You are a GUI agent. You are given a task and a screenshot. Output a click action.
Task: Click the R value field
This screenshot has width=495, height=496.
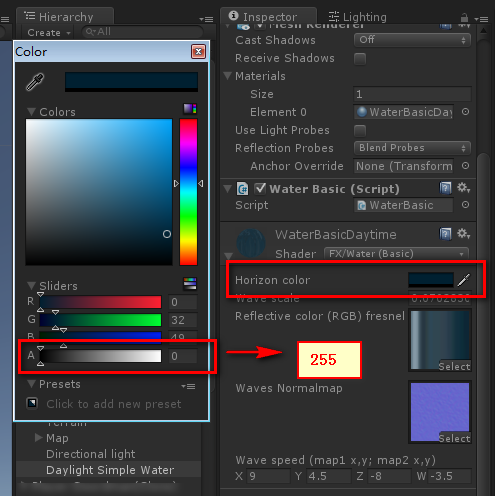click(x=183, y=302)
